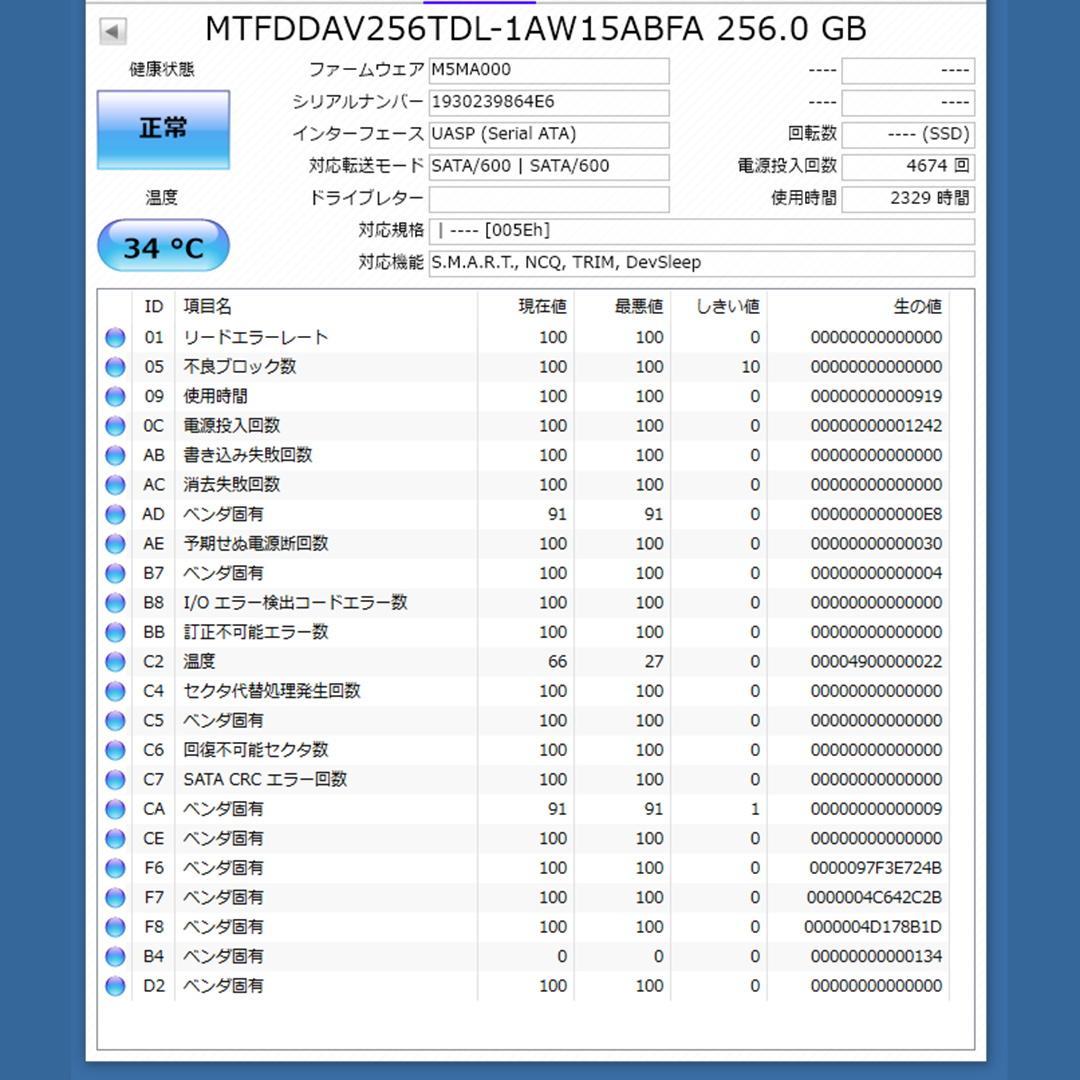Select the 消去失敗回数 attribute name
This screenshot has width=1080, height=1080.
(x=231, y=485)
